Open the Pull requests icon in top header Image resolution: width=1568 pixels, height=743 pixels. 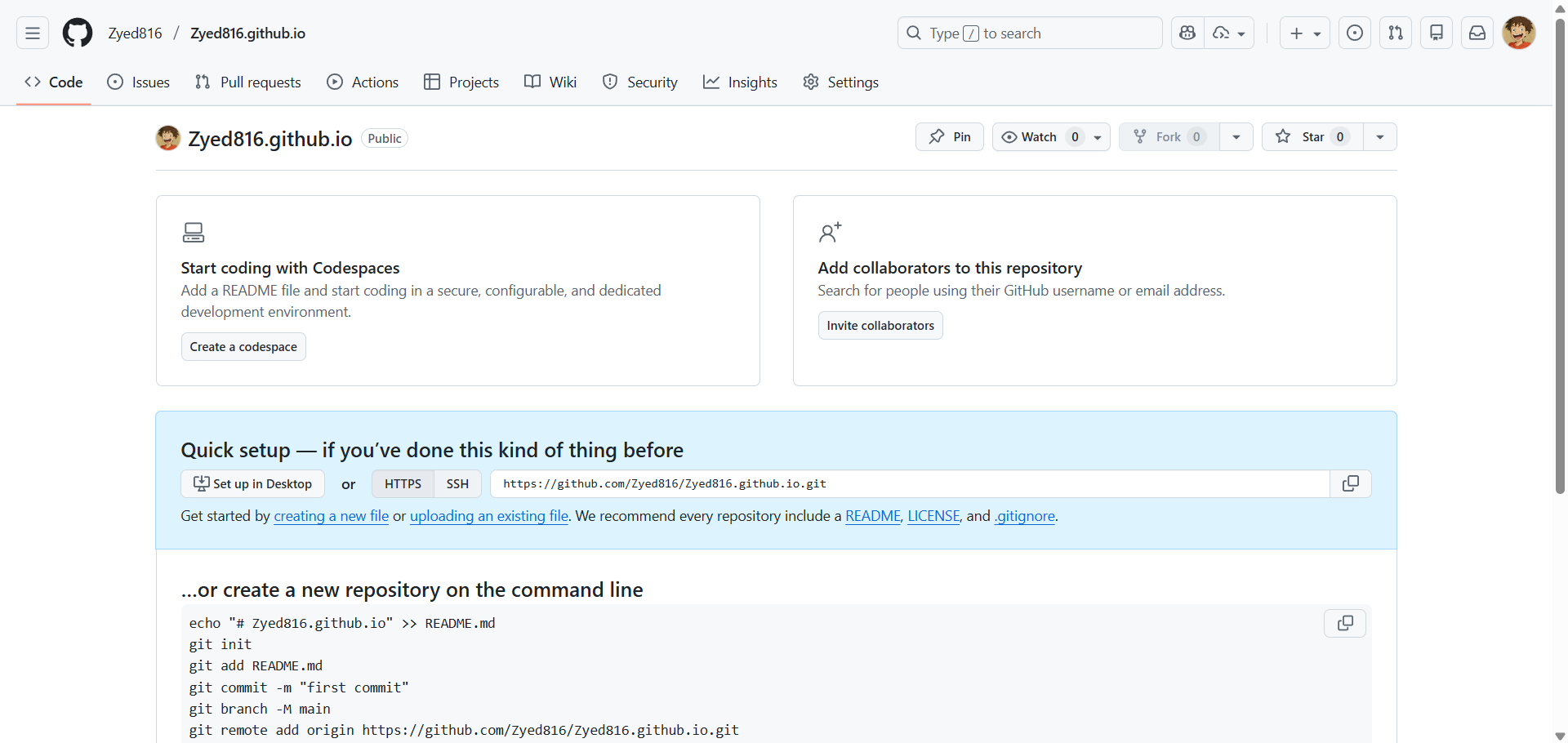(1396, 33)
